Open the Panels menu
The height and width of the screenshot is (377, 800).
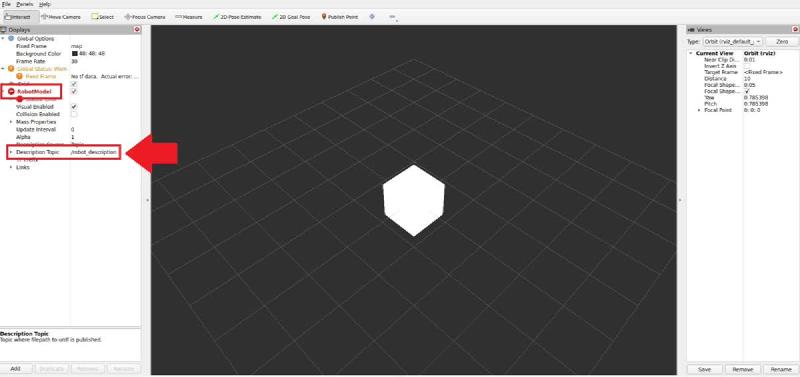point(24,4)
